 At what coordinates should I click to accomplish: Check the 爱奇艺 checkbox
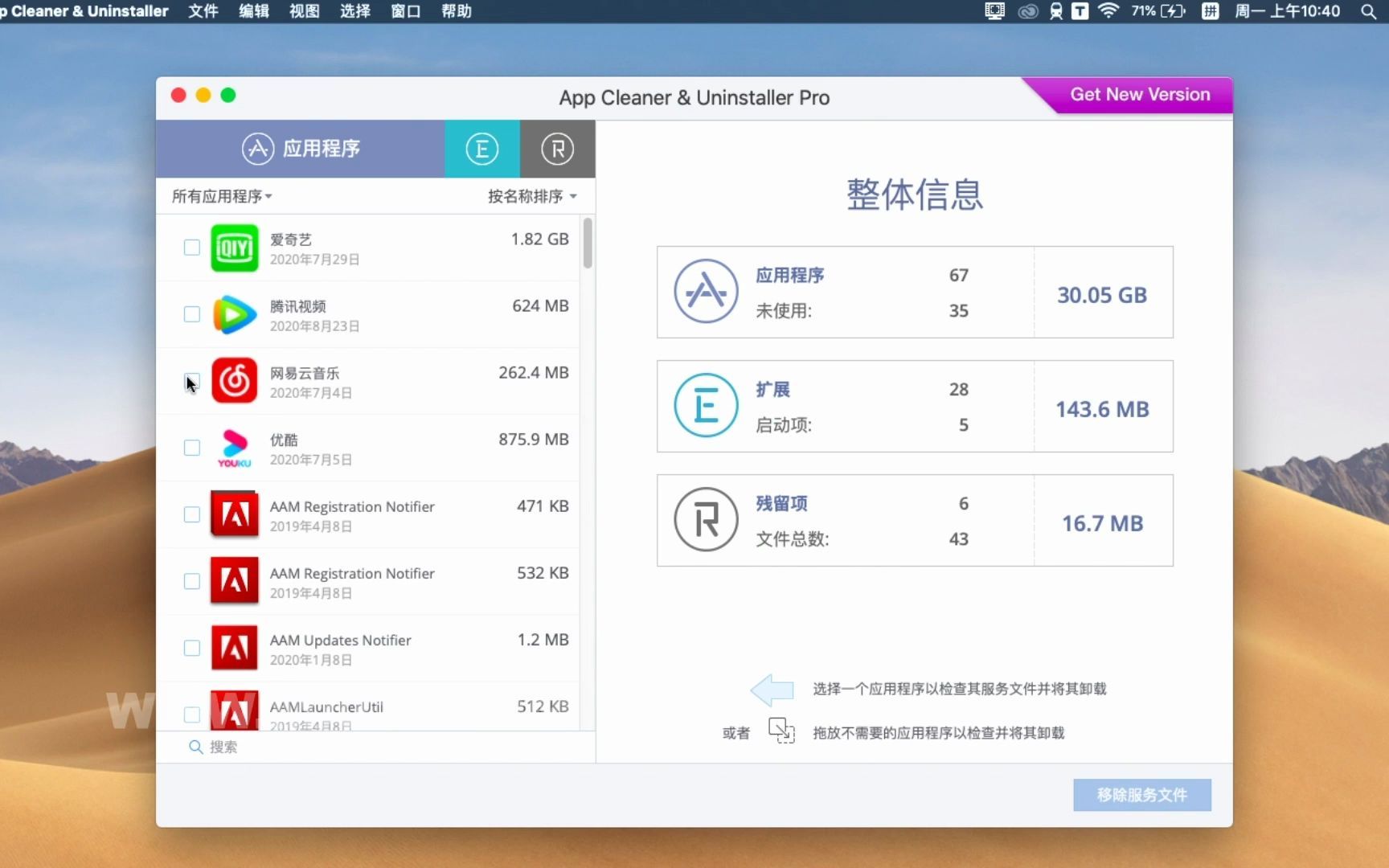click(191, 248)
